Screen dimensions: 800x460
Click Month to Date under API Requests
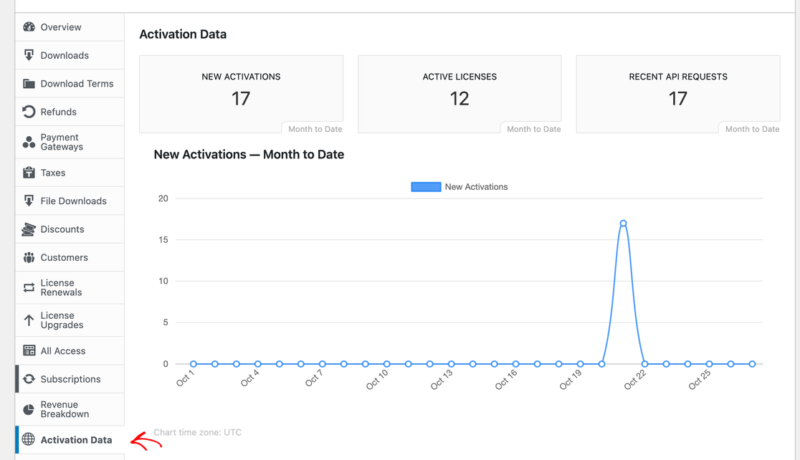click(752, 129)
